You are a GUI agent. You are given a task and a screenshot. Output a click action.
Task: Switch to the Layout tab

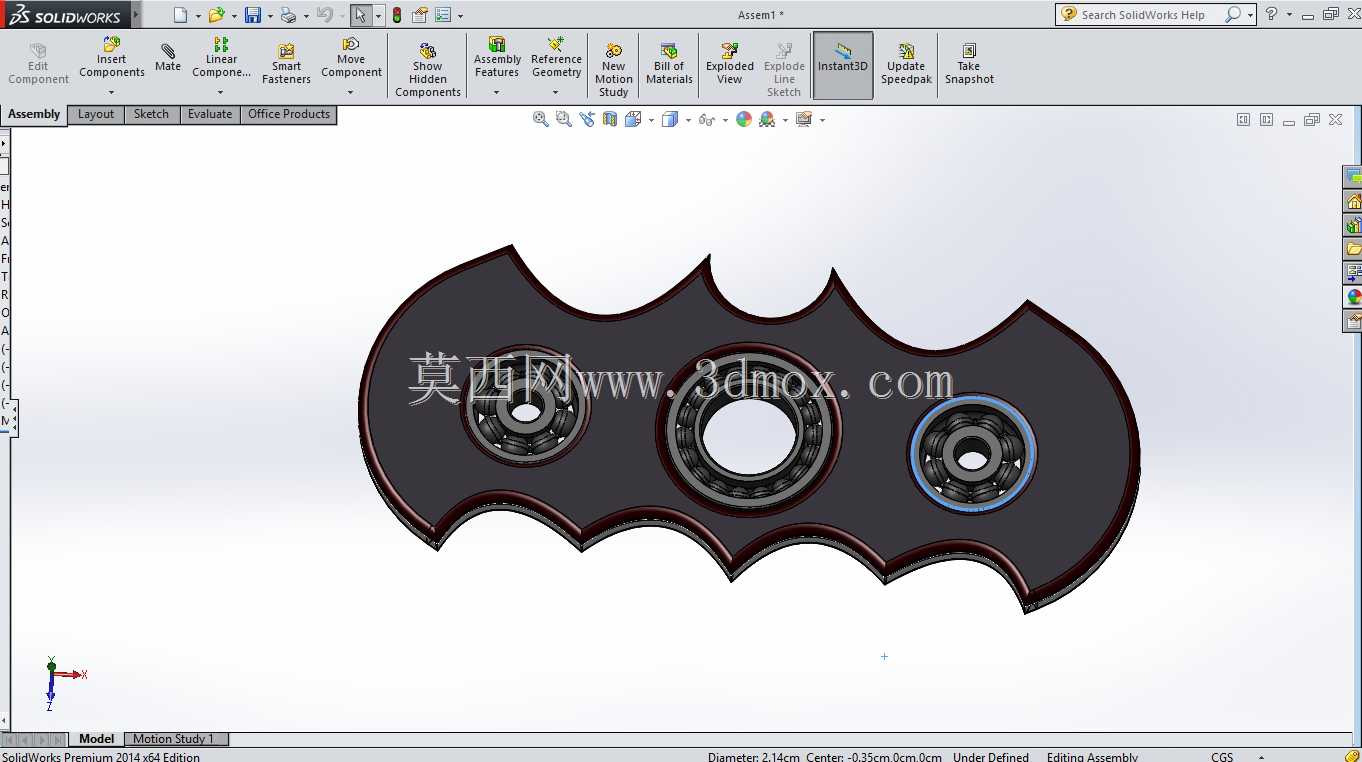96,114
